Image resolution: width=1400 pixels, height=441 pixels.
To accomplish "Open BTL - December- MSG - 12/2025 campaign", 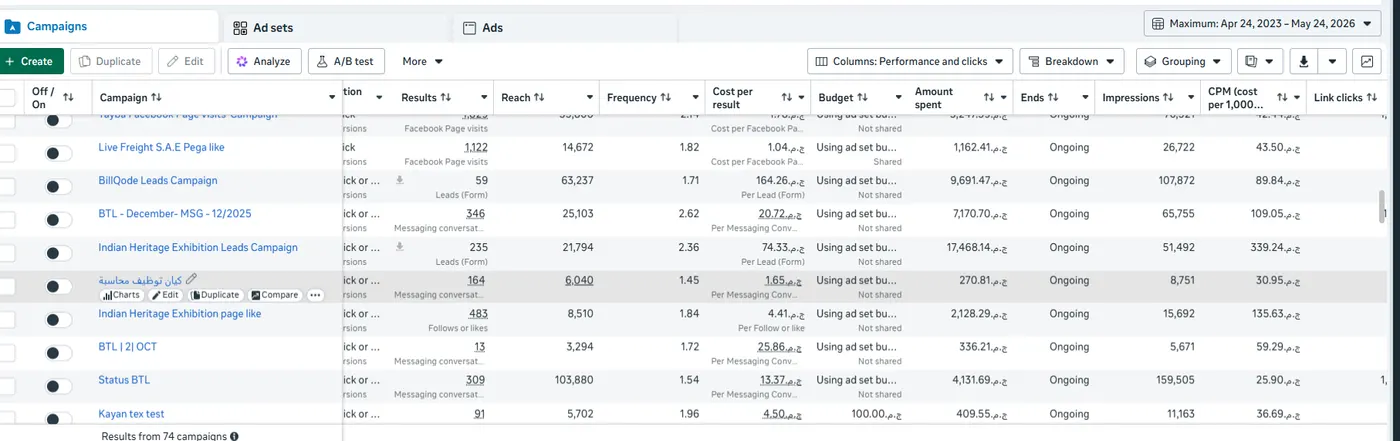I will click(x=175, y=213).
